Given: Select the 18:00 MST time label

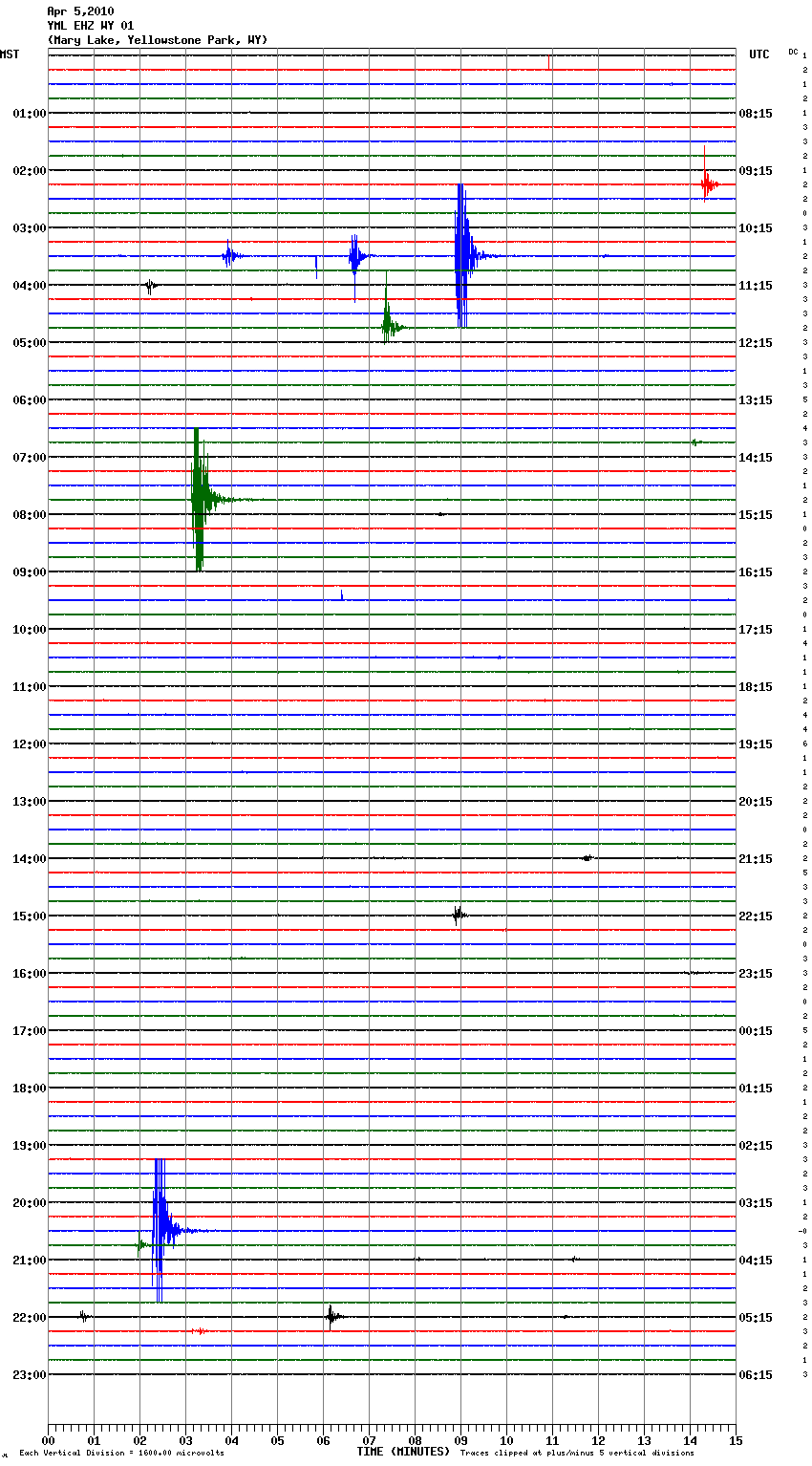Looking at the screenshot, I should 30,1089.
